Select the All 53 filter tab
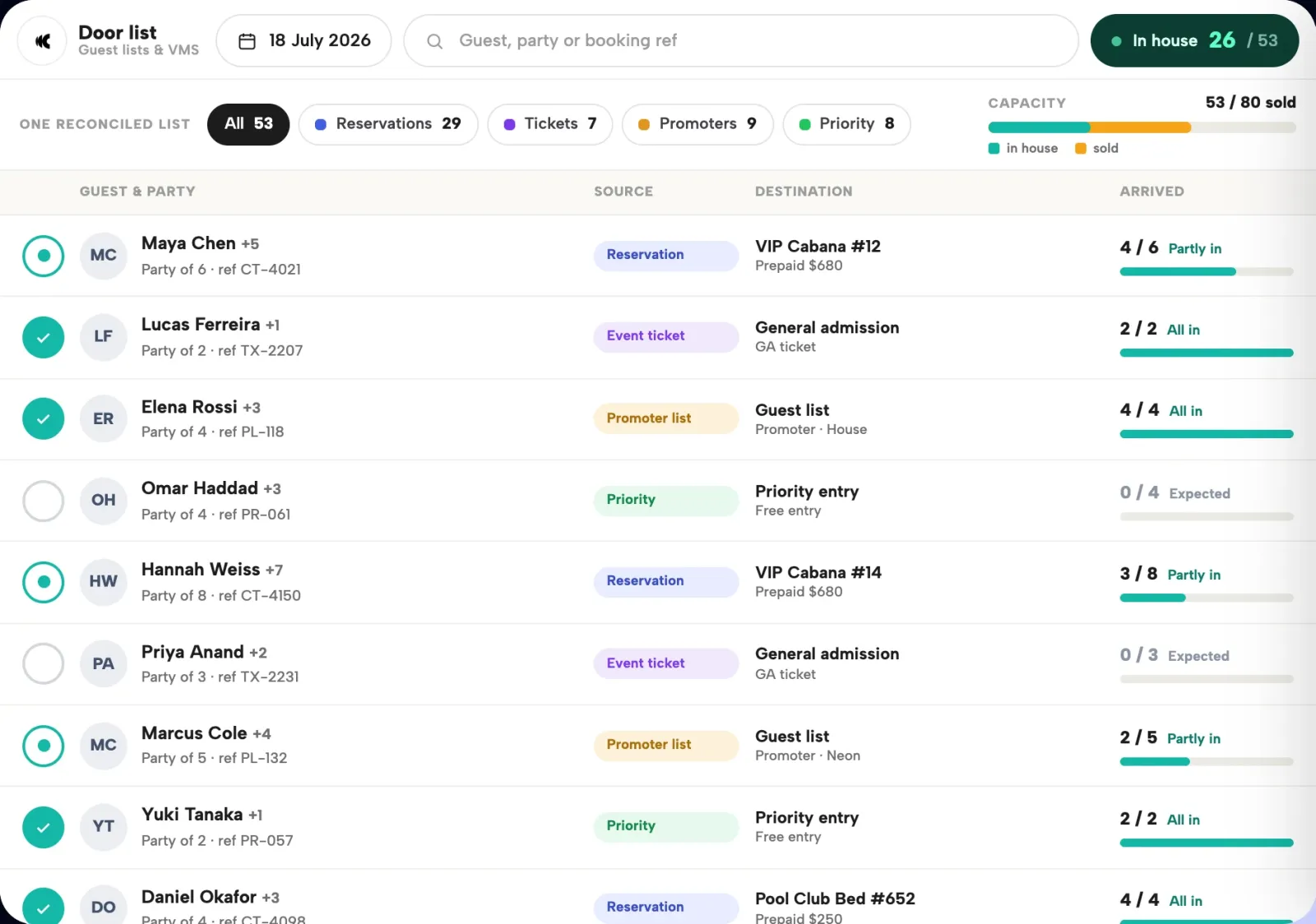 (248, 124)
